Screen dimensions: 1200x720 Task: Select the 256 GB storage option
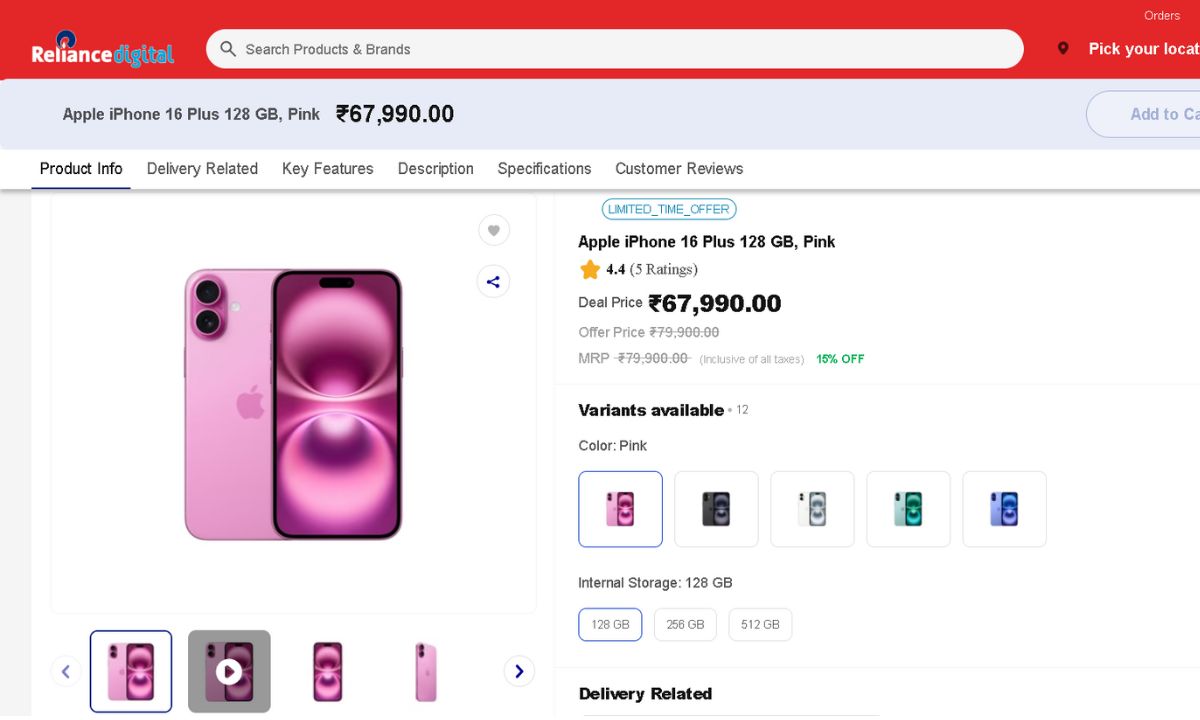click(x=685, y=624)
